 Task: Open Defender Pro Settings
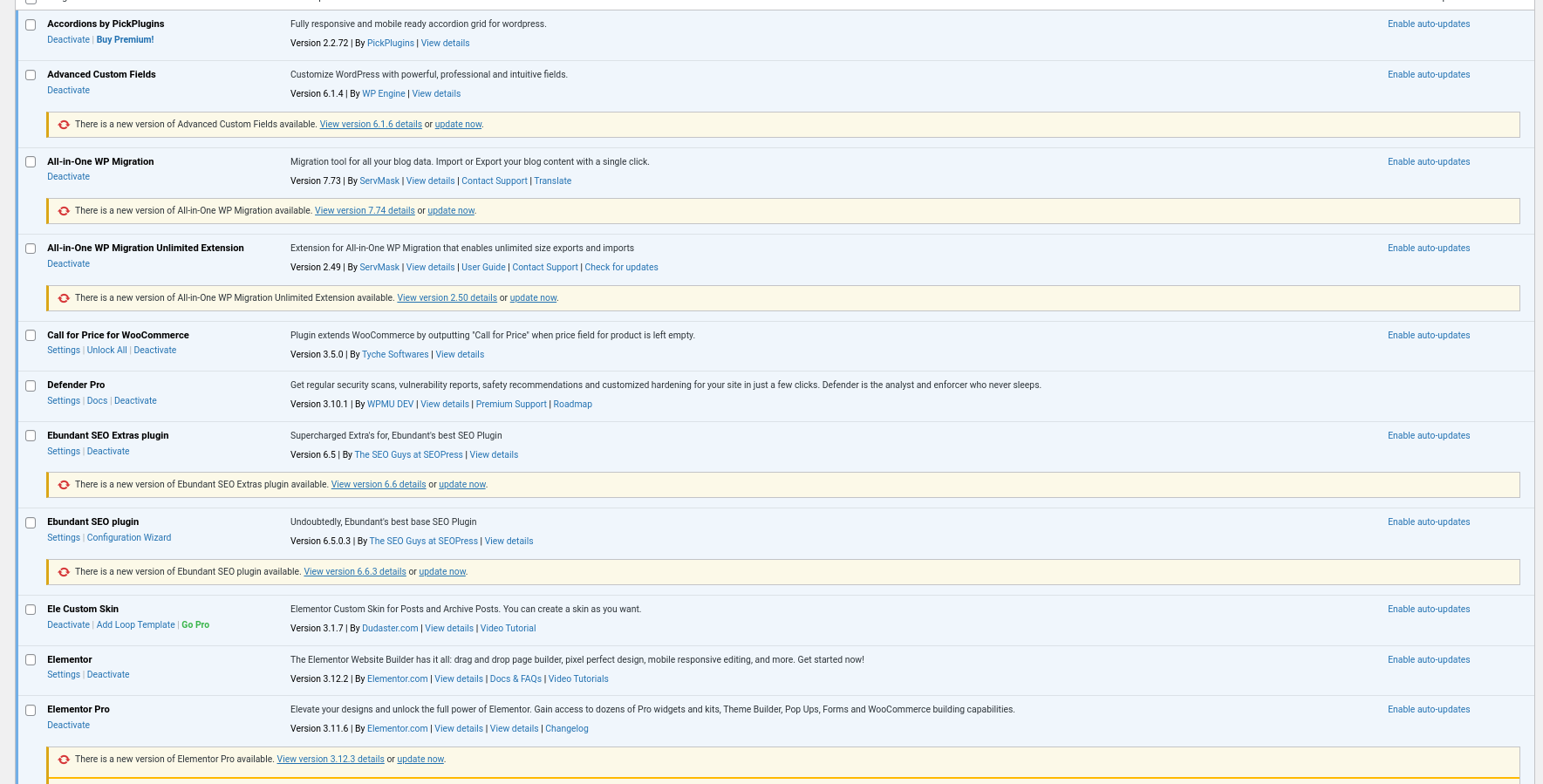64,401
